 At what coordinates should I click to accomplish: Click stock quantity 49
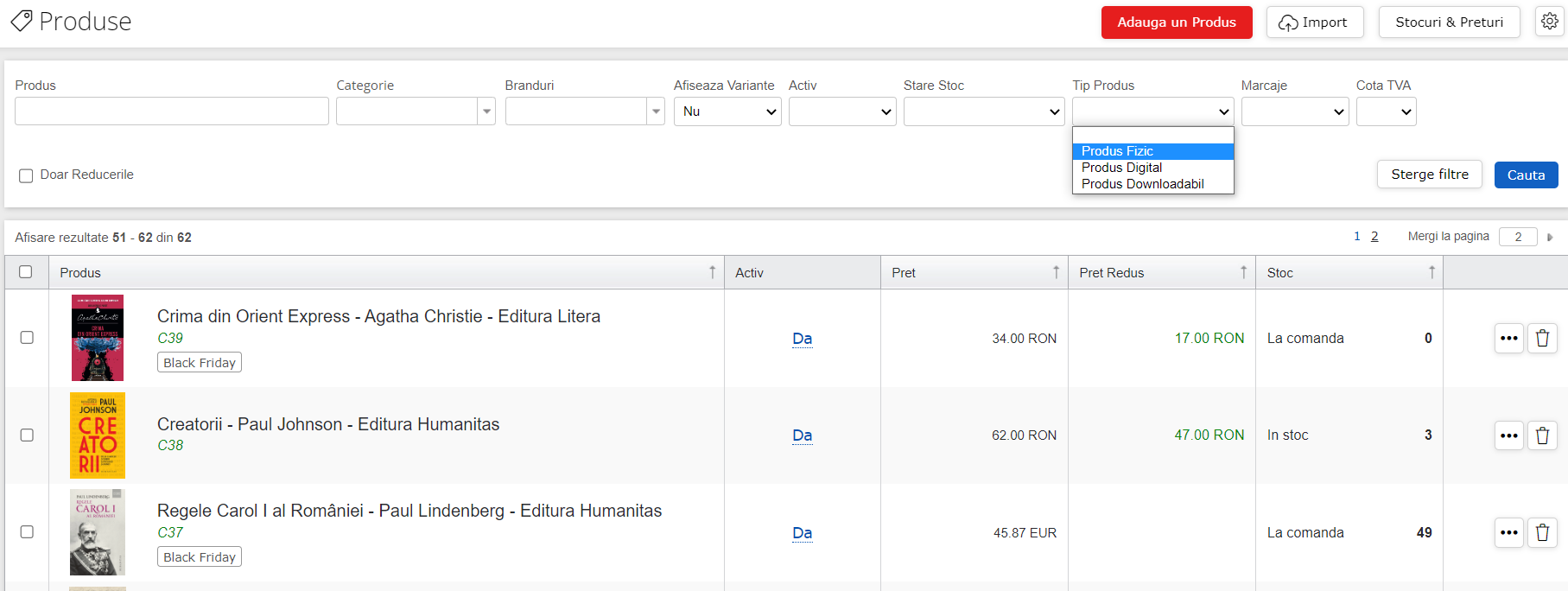(1425, 533)
